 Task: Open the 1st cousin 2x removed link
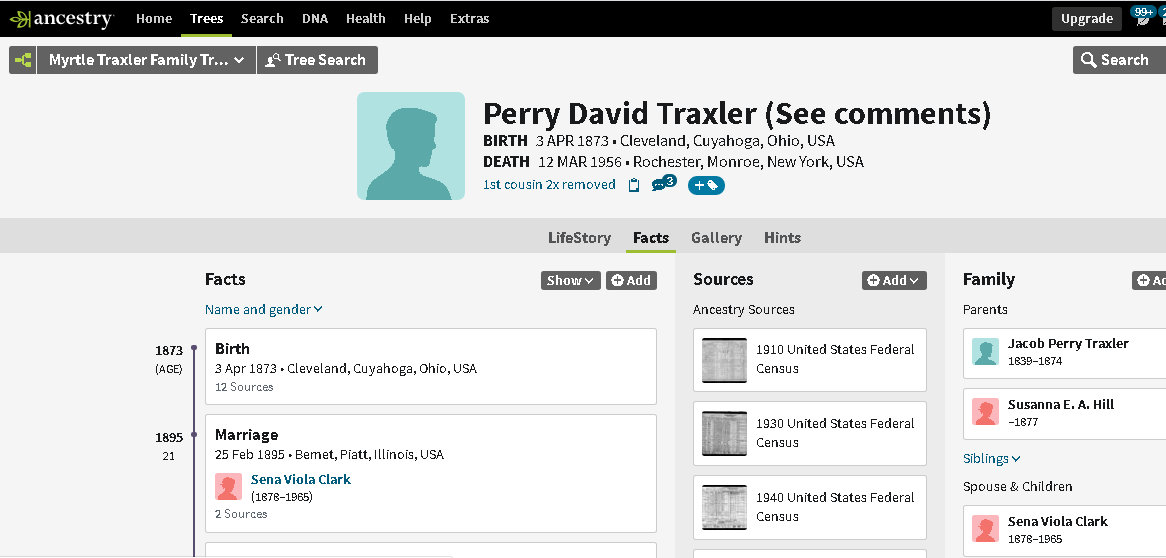point(549,185)
